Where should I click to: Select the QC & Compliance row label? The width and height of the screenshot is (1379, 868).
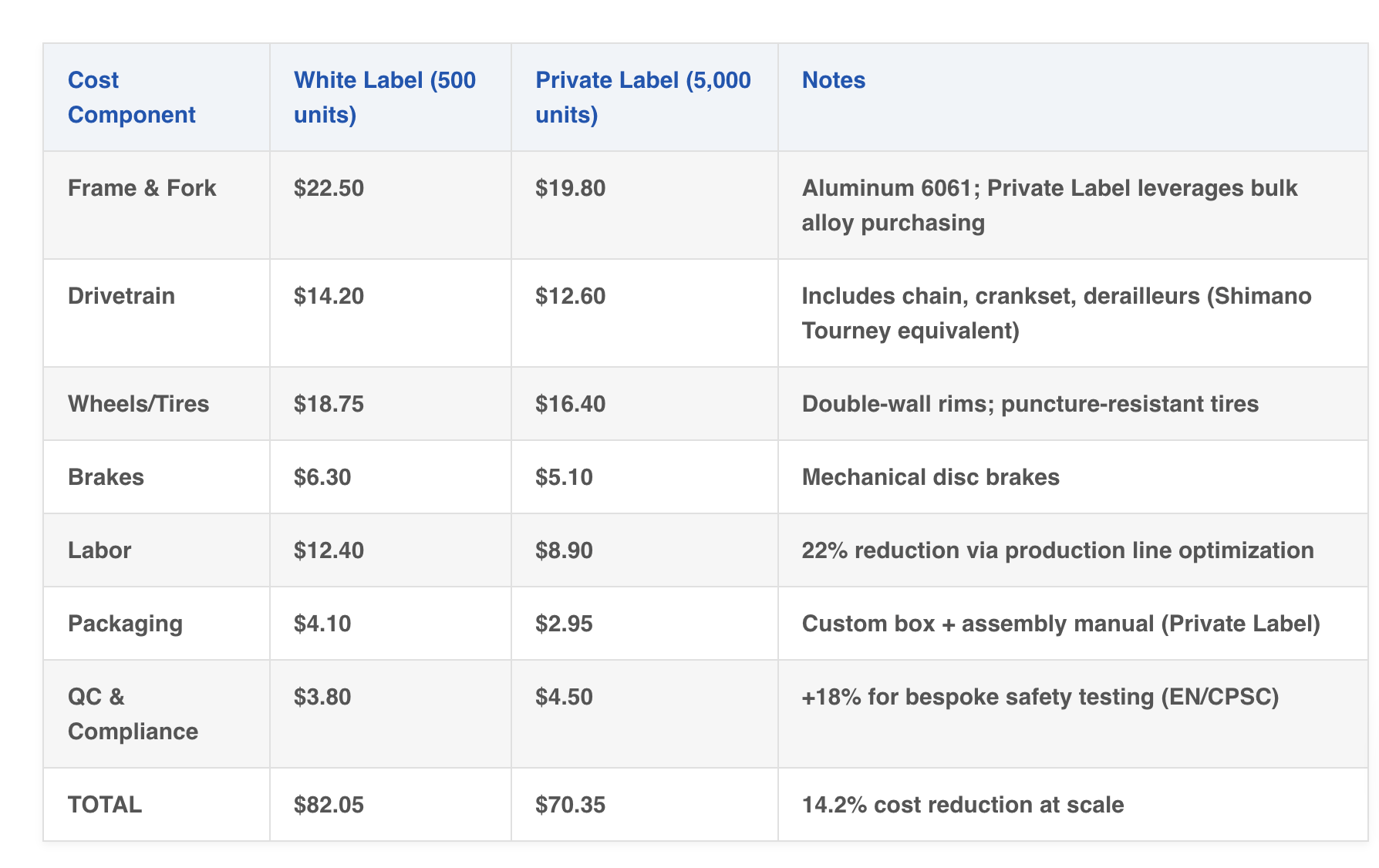tap(133, 714)
